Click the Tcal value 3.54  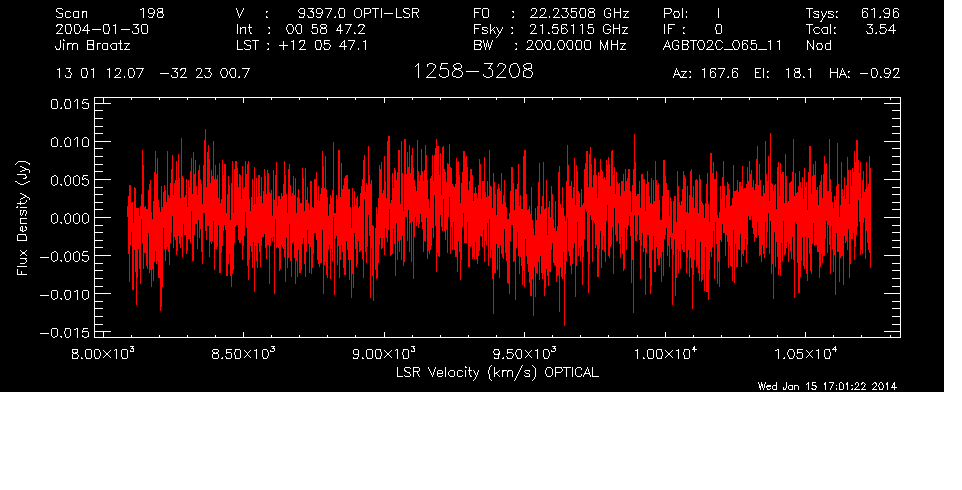881,29
